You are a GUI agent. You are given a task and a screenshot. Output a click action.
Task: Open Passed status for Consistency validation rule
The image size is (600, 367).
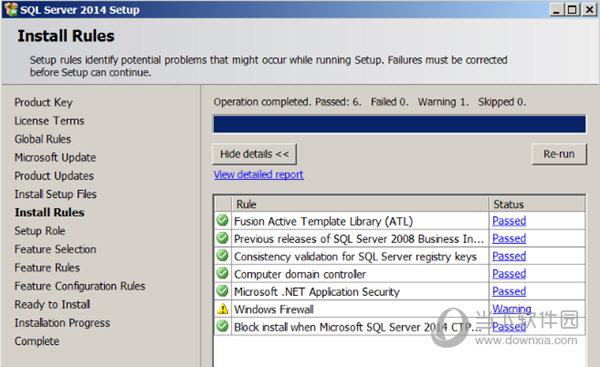pyautogui.click(x=509, y=256)
